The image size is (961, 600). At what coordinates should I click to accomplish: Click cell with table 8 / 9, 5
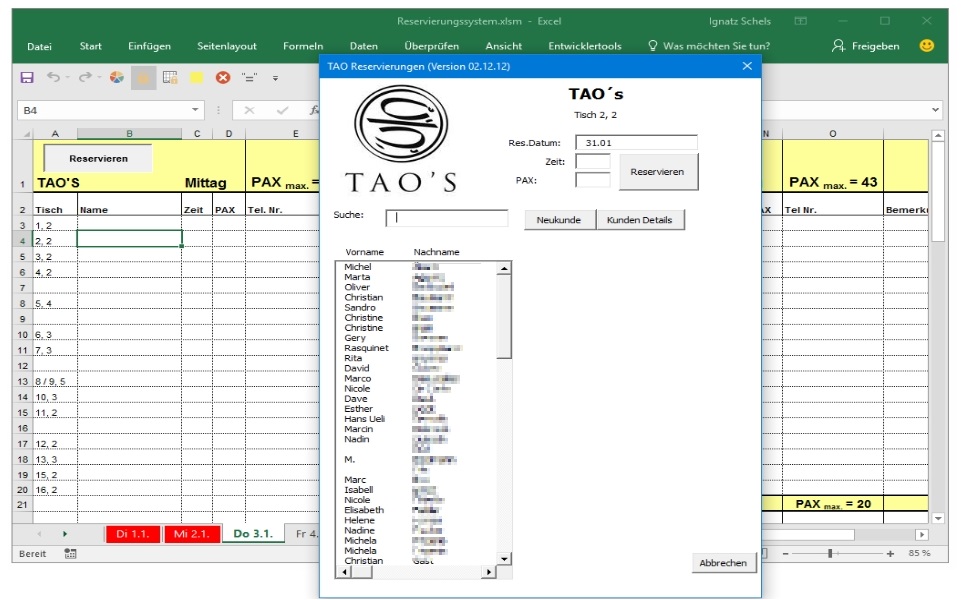(55, 381)
